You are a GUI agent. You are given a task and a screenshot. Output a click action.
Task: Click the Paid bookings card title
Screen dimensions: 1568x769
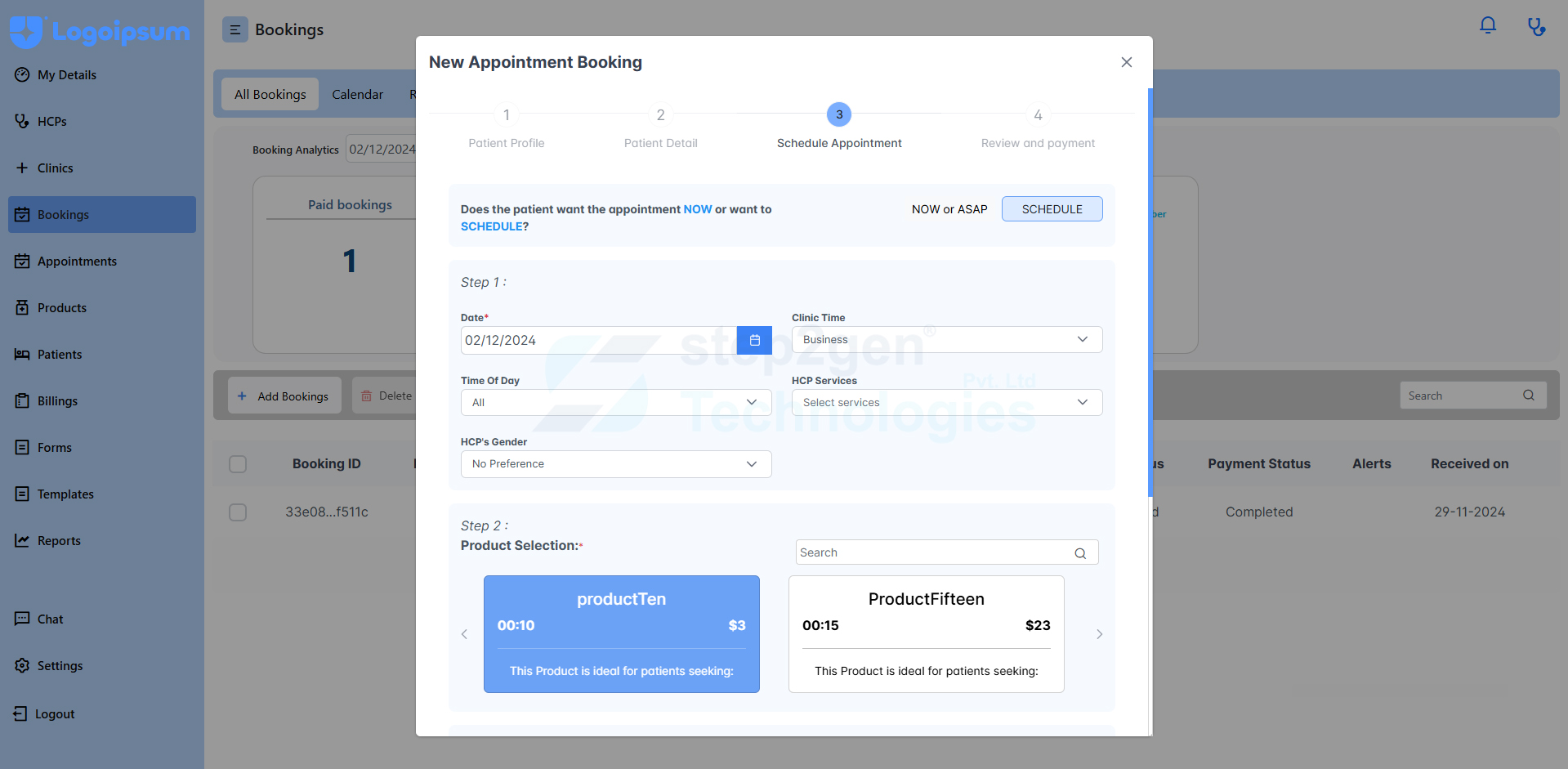tap(350, 204)
